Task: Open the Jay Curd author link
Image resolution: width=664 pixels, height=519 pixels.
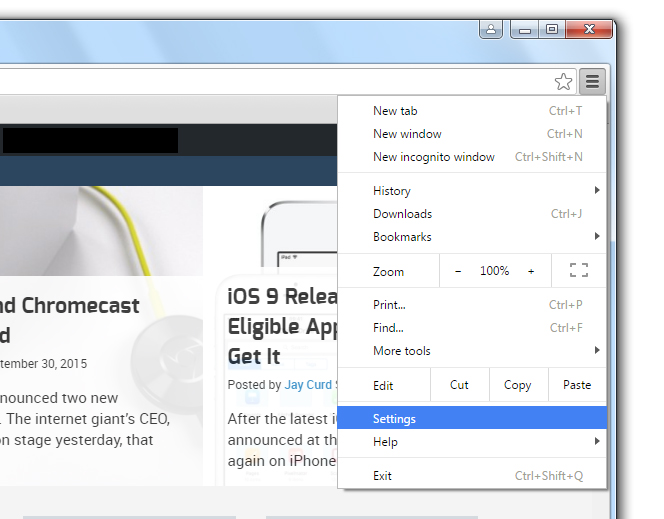Action: [x=308, y=384]
